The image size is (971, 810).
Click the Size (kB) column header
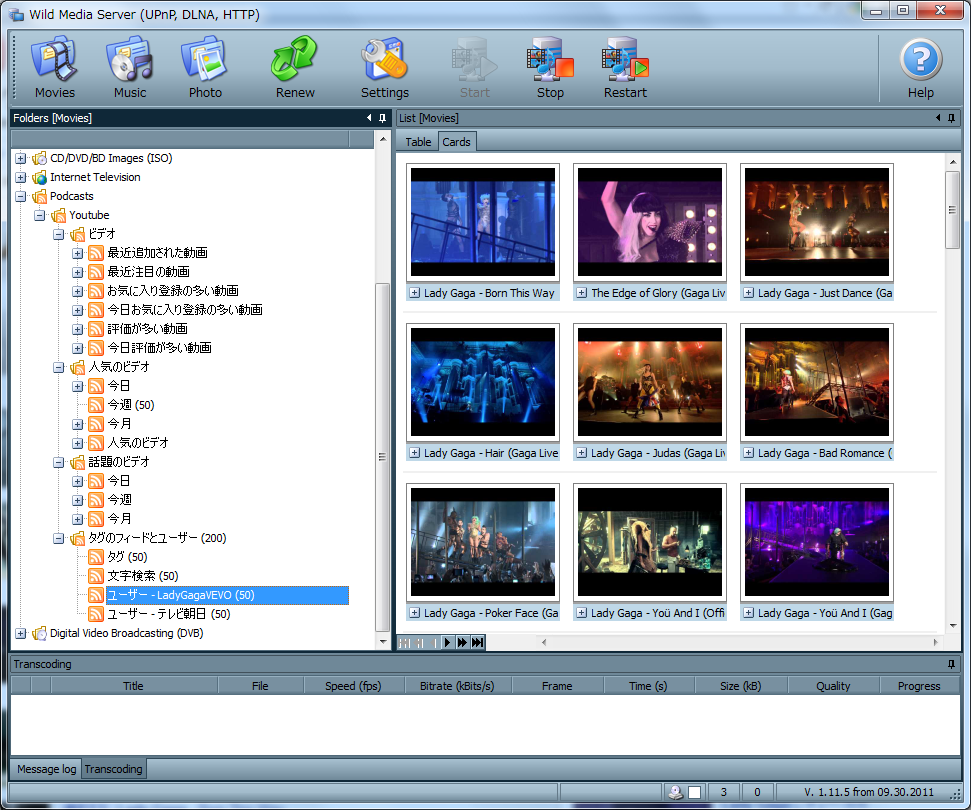[741, 686]
